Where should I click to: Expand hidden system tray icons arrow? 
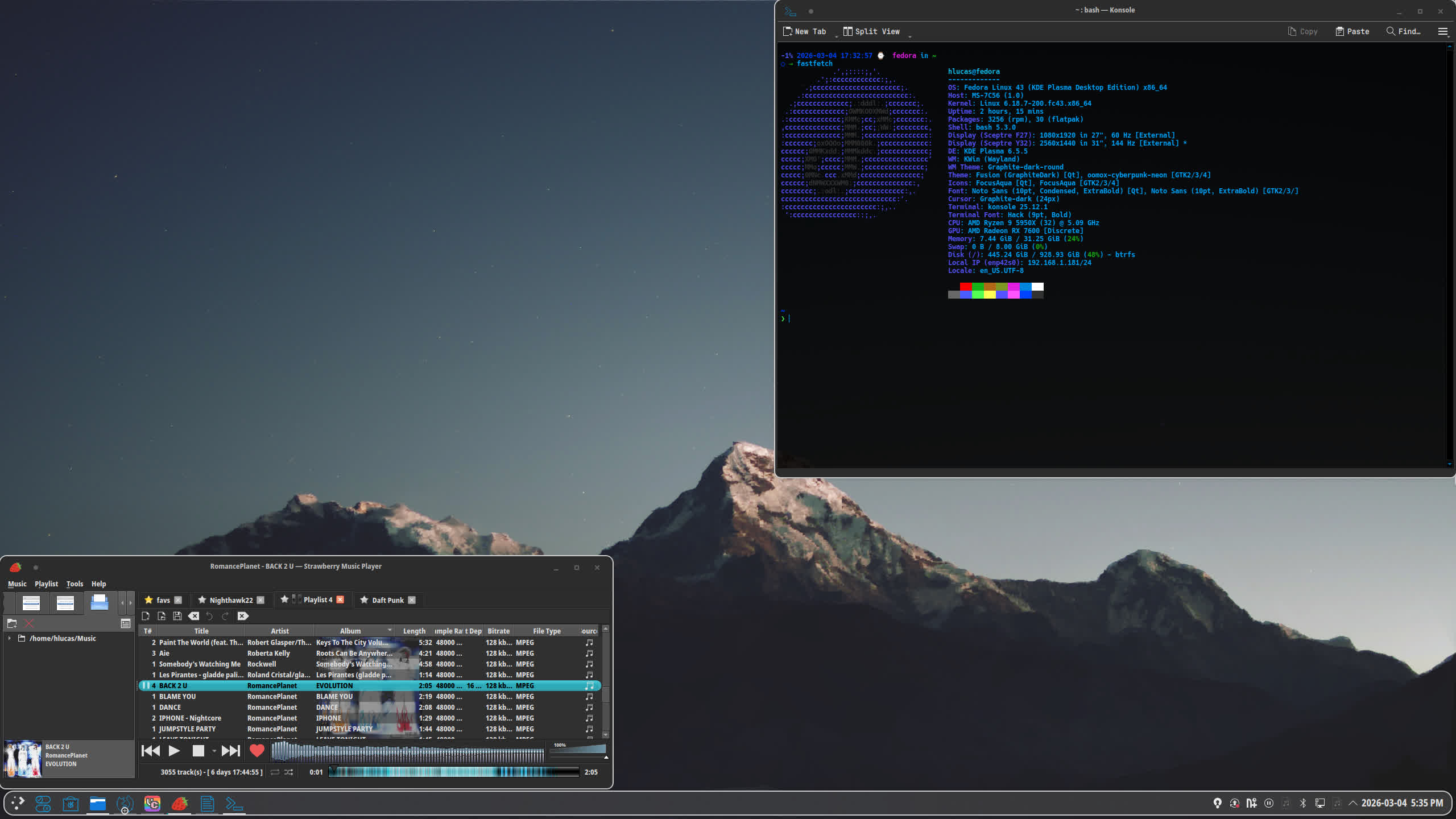(1353, 803)
